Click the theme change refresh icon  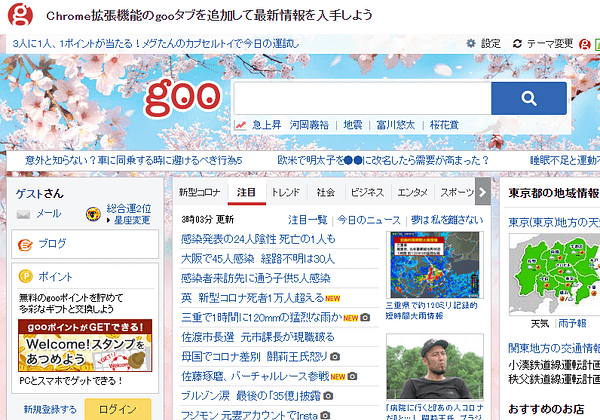pyautogui.click(x=517, y=44)
